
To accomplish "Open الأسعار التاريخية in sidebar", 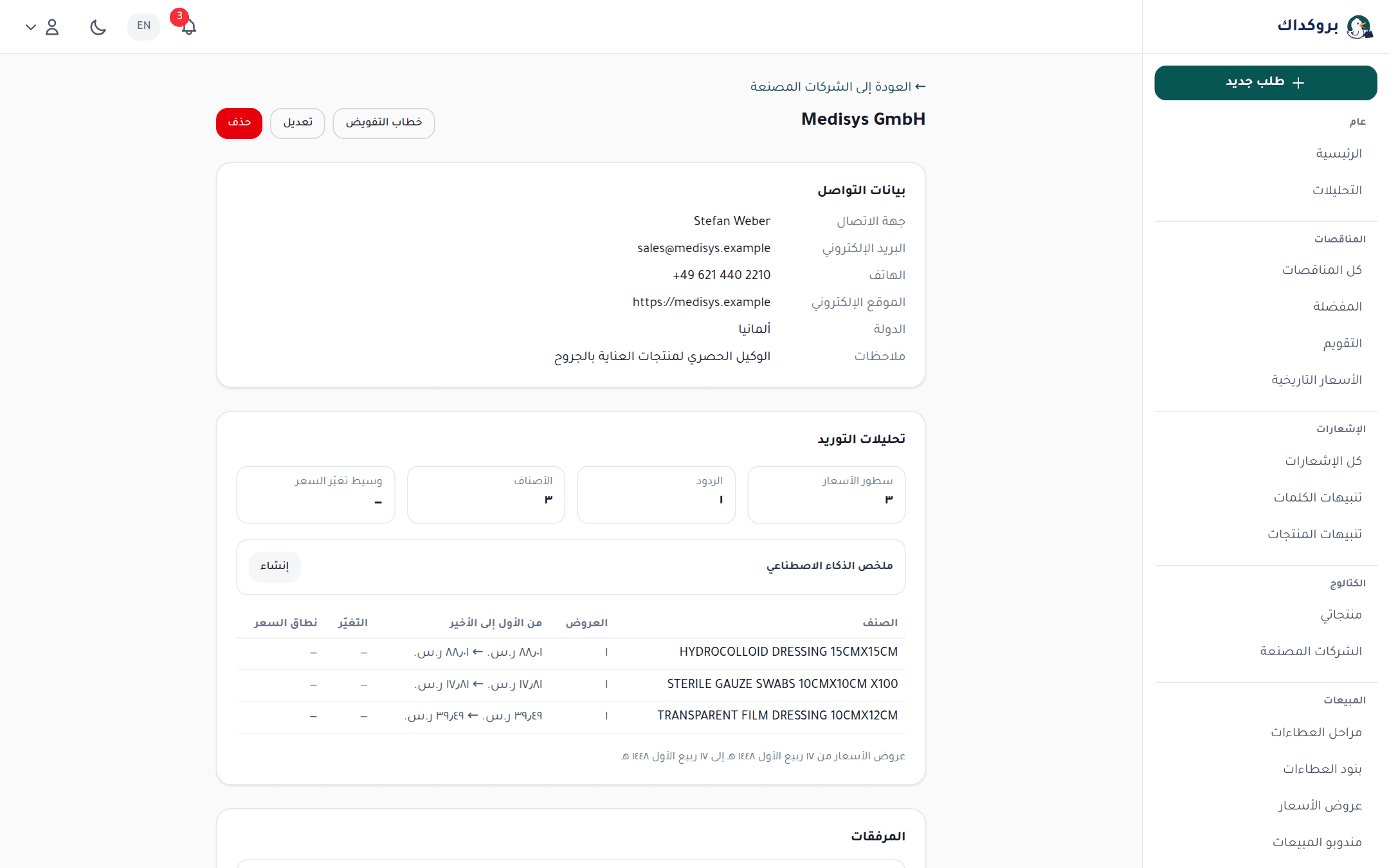I will tap(1316, 380).
